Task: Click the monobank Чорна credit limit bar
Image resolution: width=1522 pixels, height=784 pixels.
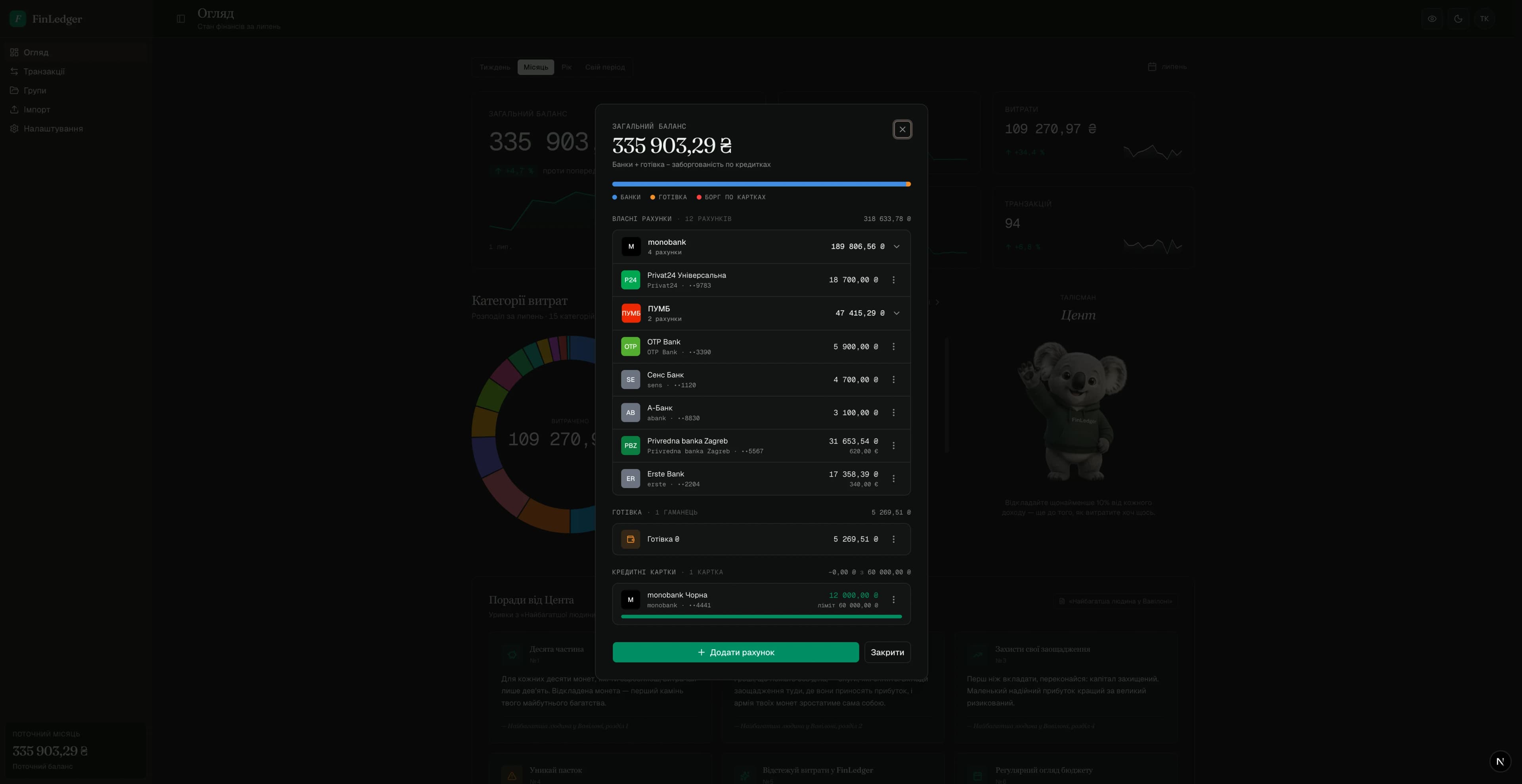Action: [x=761, y=616]
